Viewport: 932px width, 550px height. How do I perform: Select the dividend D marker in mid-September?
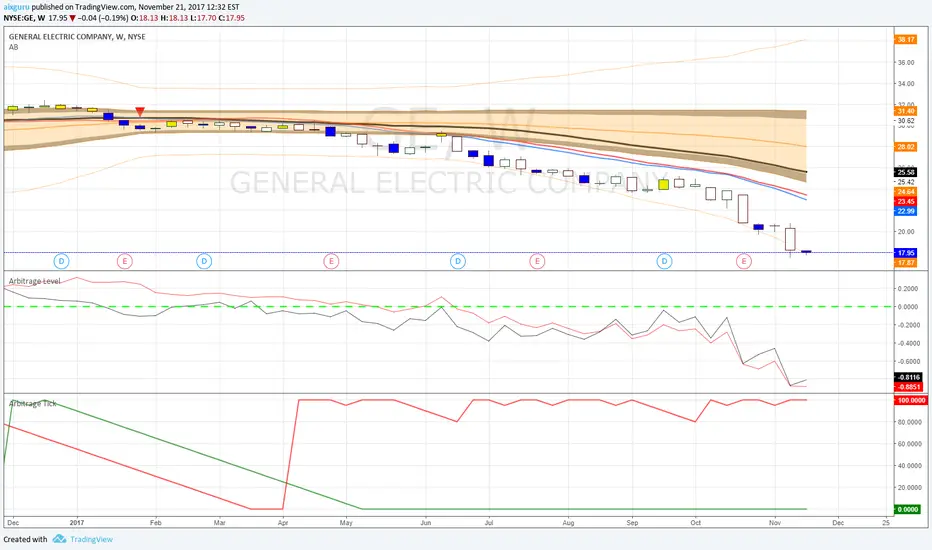(665, 261)
